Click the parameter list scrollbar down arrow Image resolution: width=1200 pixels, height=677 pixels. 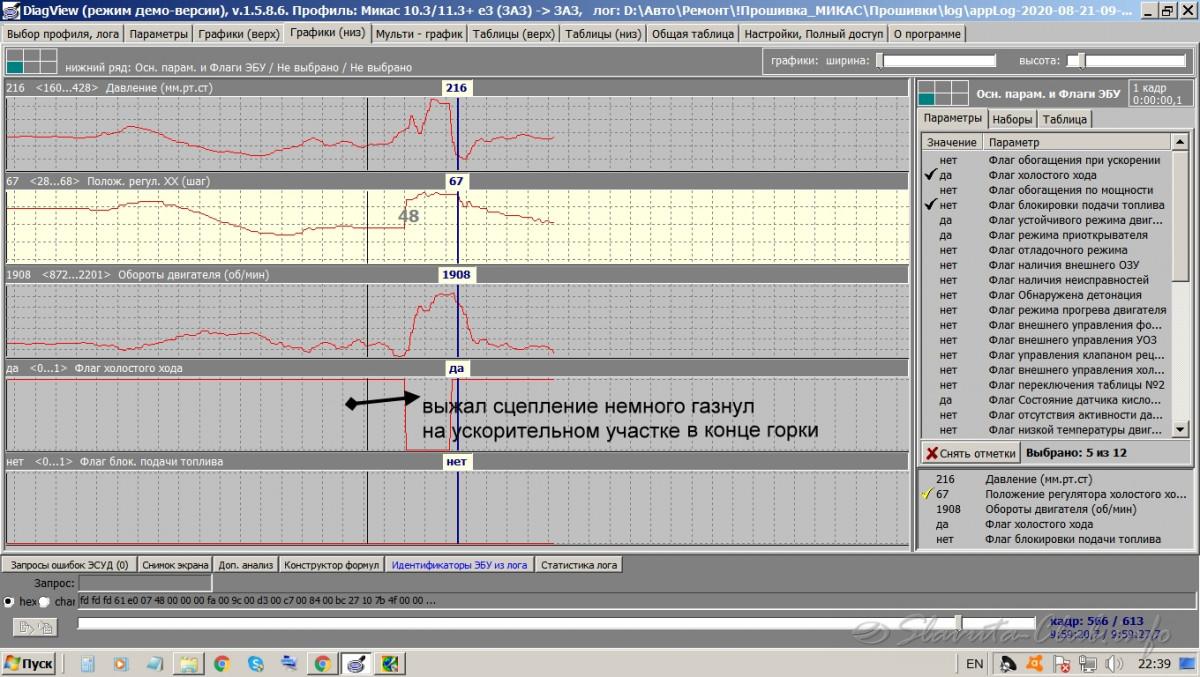[1179, 429]
